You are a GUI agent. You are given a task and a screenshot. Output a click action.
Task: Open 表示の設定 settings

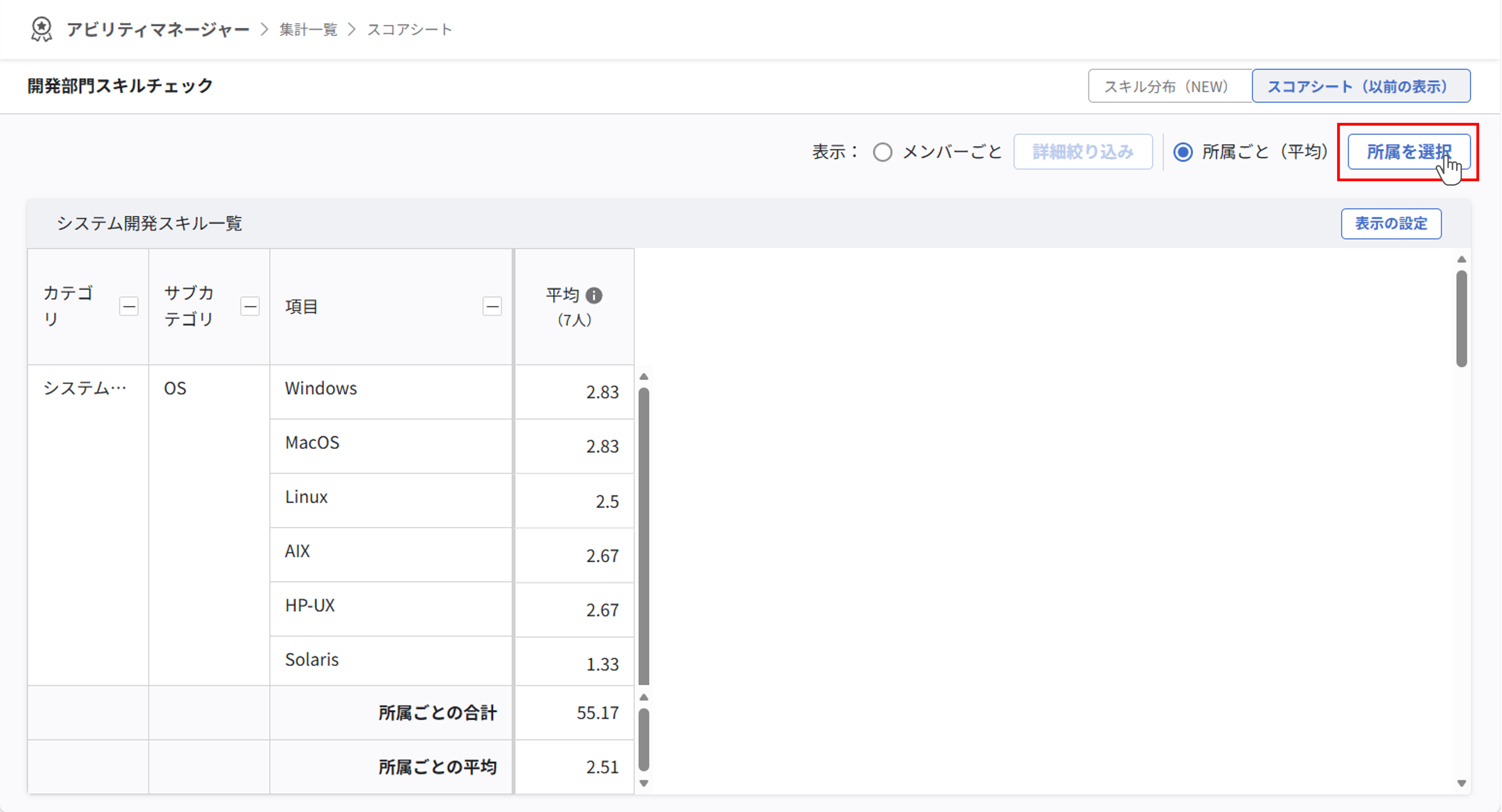(x=1391, y=223)
